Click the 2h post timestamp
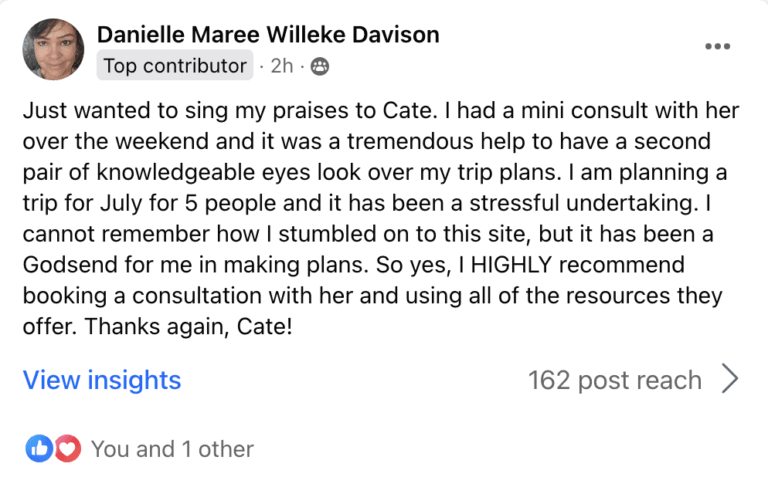Image resolution: width=768 pixels, height=477 pixels. [x=284, y=67]
